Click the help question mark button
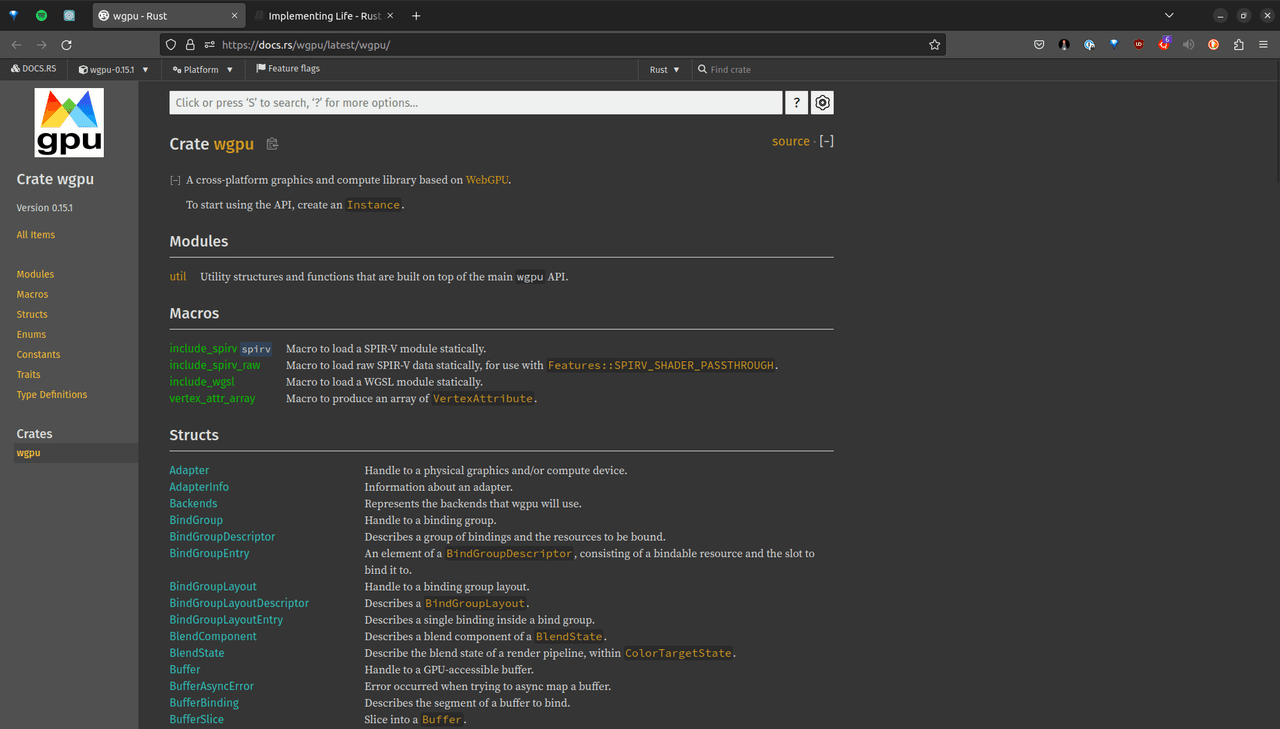This screenshot has width=1280, height=729. 796,103
